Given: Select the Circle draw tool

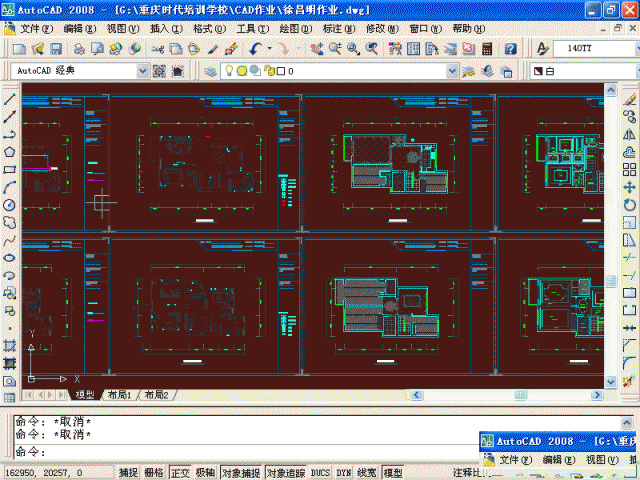Looking at the screenshot, I should [9, 205].
